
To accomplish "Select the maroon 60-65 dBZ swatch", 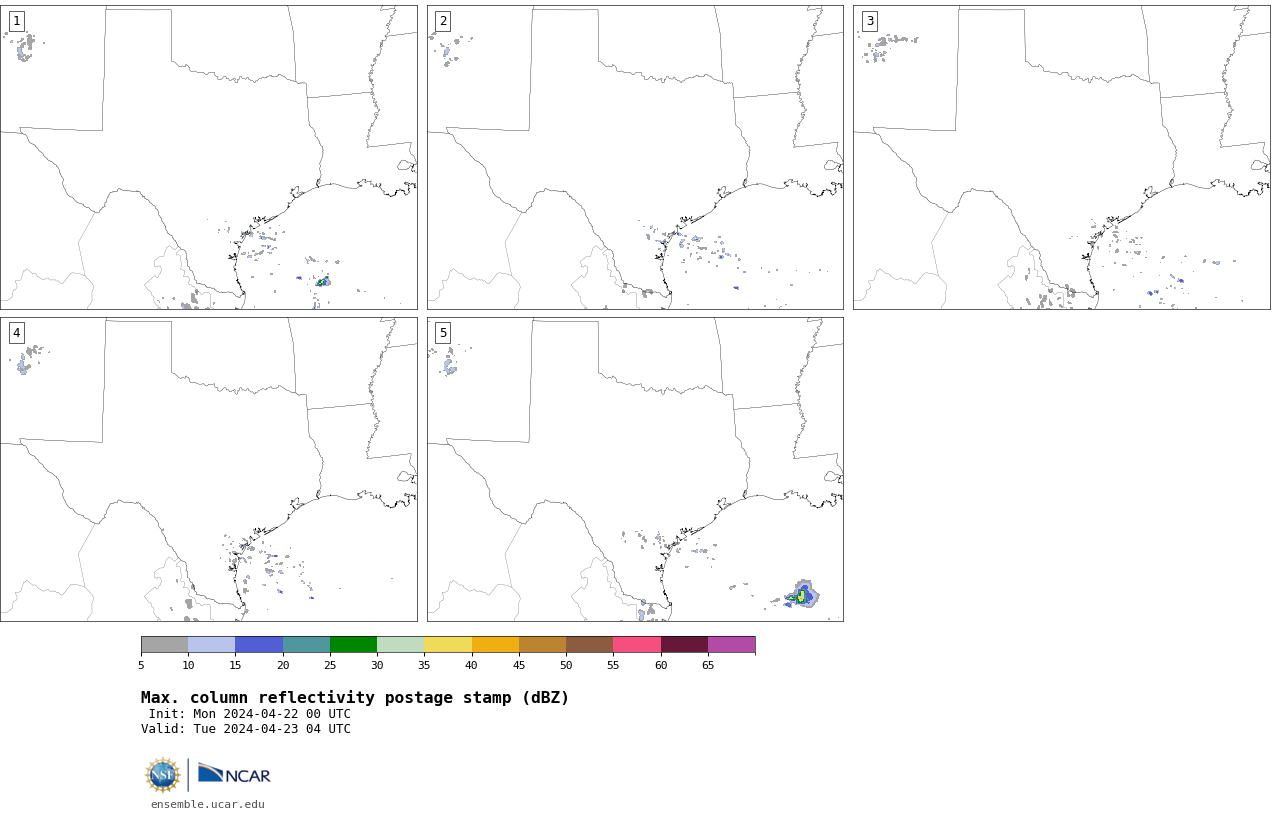I will tap(684, 645).
